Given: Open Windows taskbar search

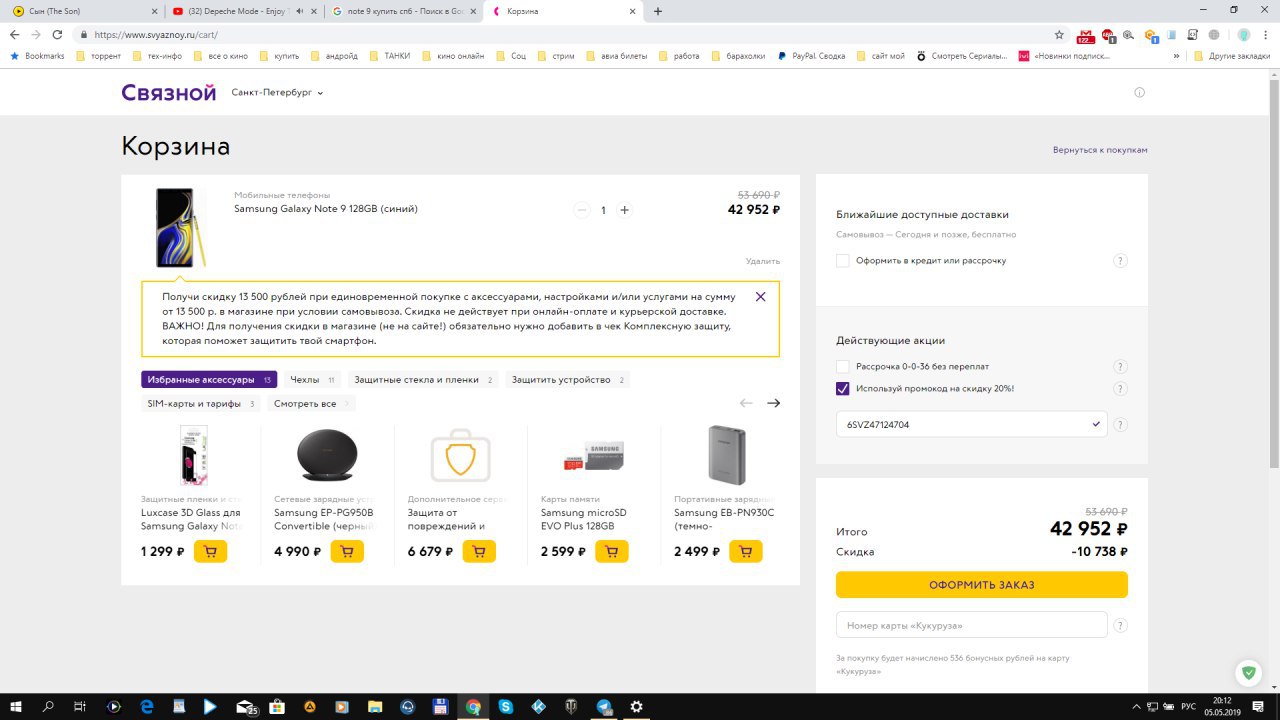Looking at the screenshot, I should pos(48,706).
